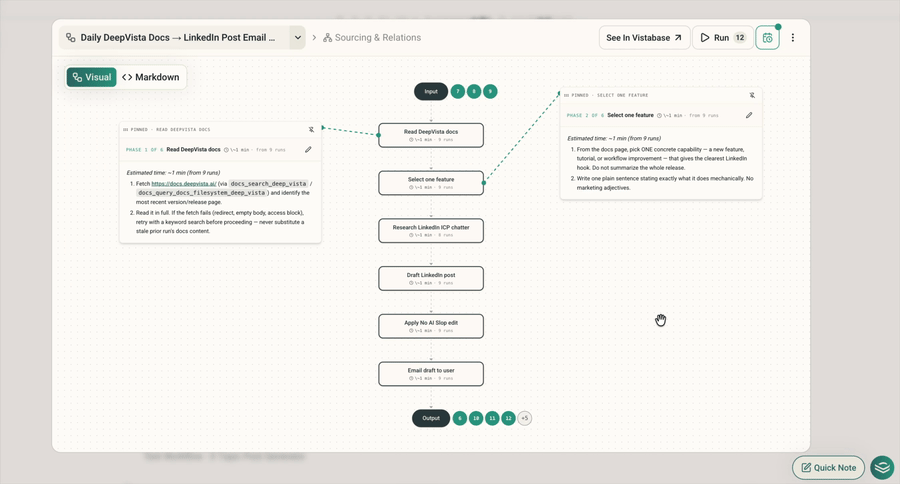The height and width of the screenshot is (484, 900).
Task: Click output run circle 6
Action: (460, 418)
